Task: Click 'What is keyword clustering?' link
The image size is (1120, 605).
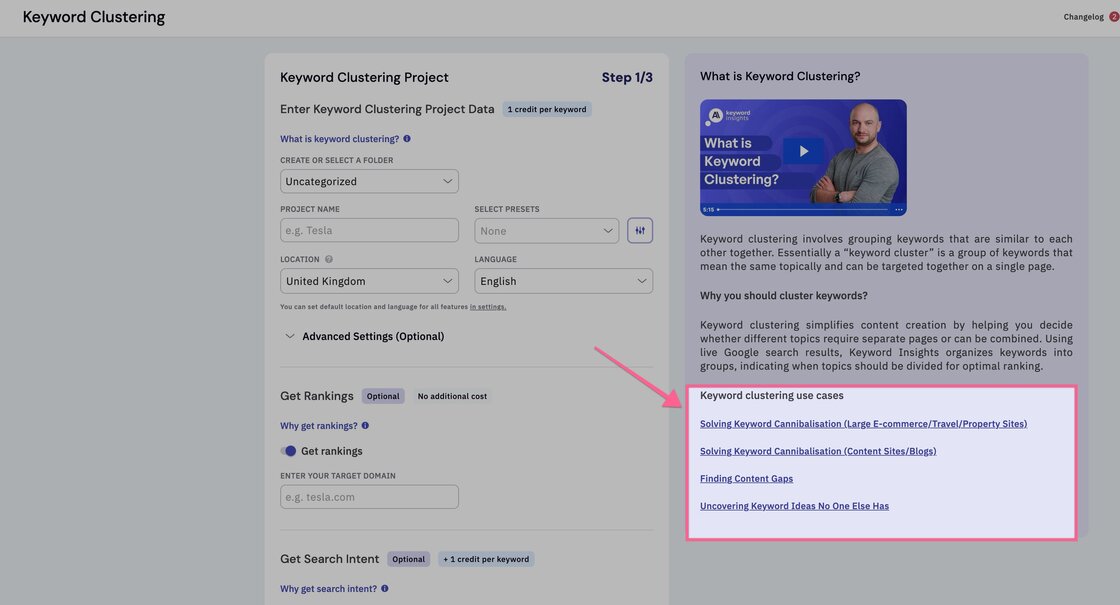Action: [x=339, y=139]
